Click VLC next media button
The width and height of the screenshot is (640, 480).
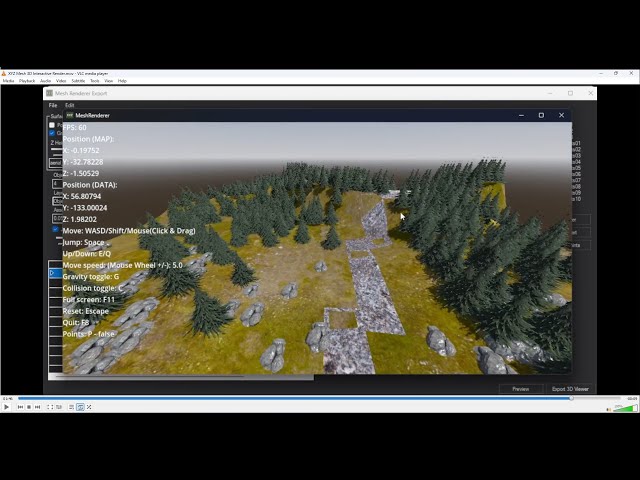38,407
